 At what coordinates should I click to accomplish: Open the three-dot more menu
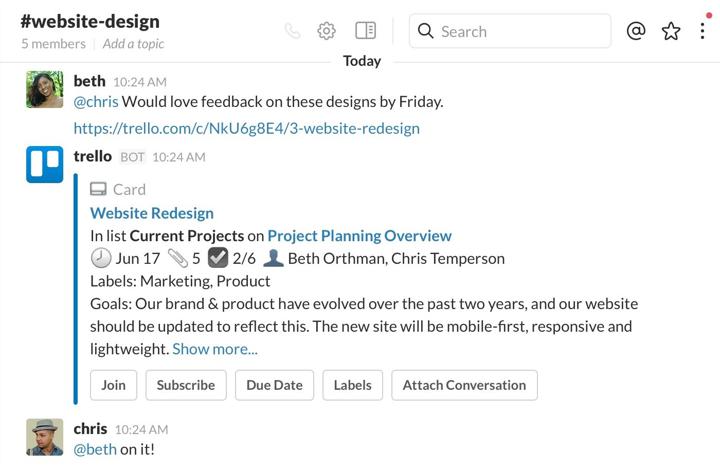pos(702,31)
